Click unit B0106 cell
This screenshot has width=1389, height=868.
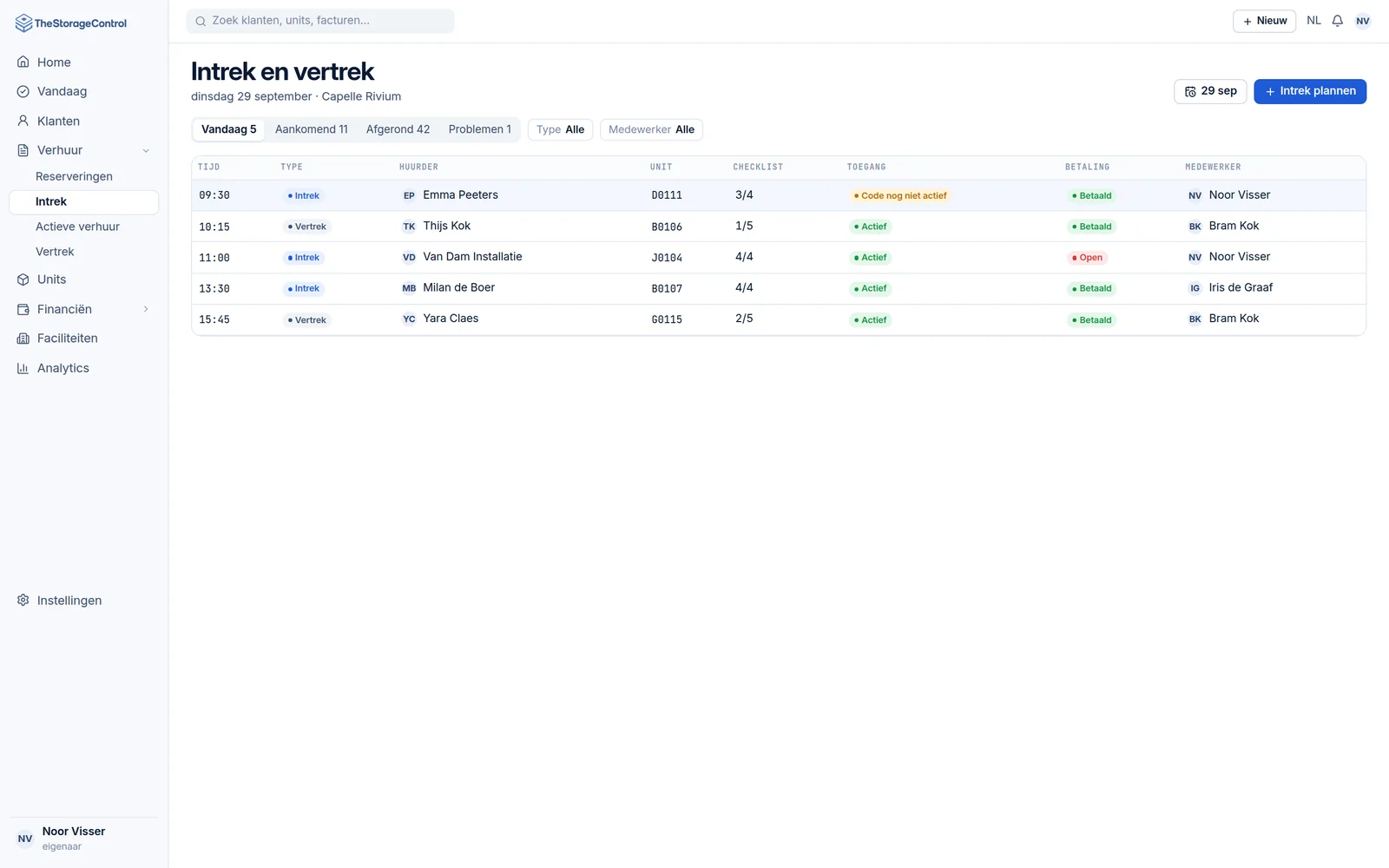[667, 227]
